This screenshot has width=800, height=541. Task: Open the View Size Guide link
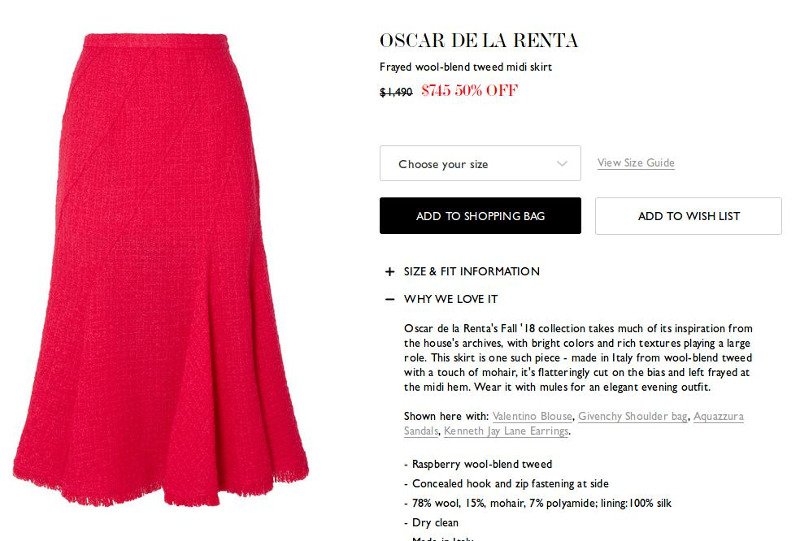pyautogui.click(x=636, y=163)
